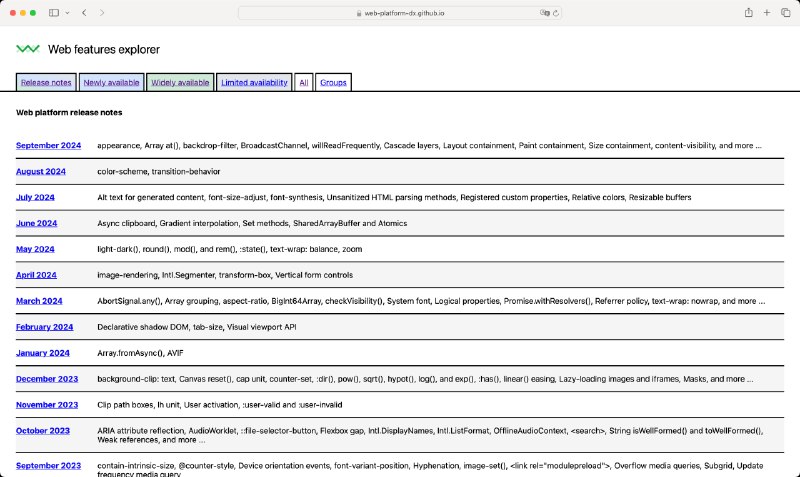Click the translate icon in address bar
The height and width of the screenshot is (477, 800).
click(544, 13)
